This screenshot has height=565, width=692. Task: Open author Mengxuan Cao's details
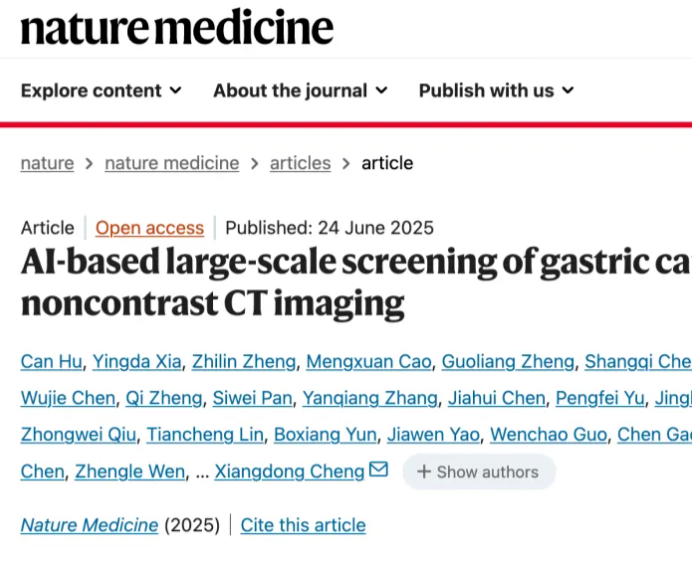367,362
